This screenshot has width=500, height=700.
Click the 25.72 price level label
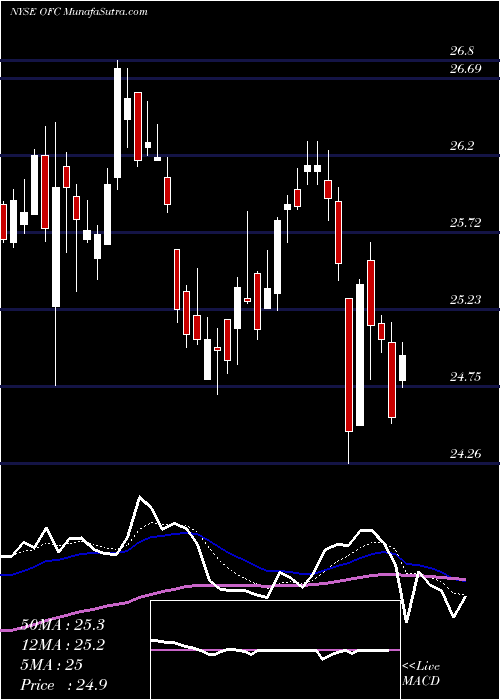(x=465, y=223)
